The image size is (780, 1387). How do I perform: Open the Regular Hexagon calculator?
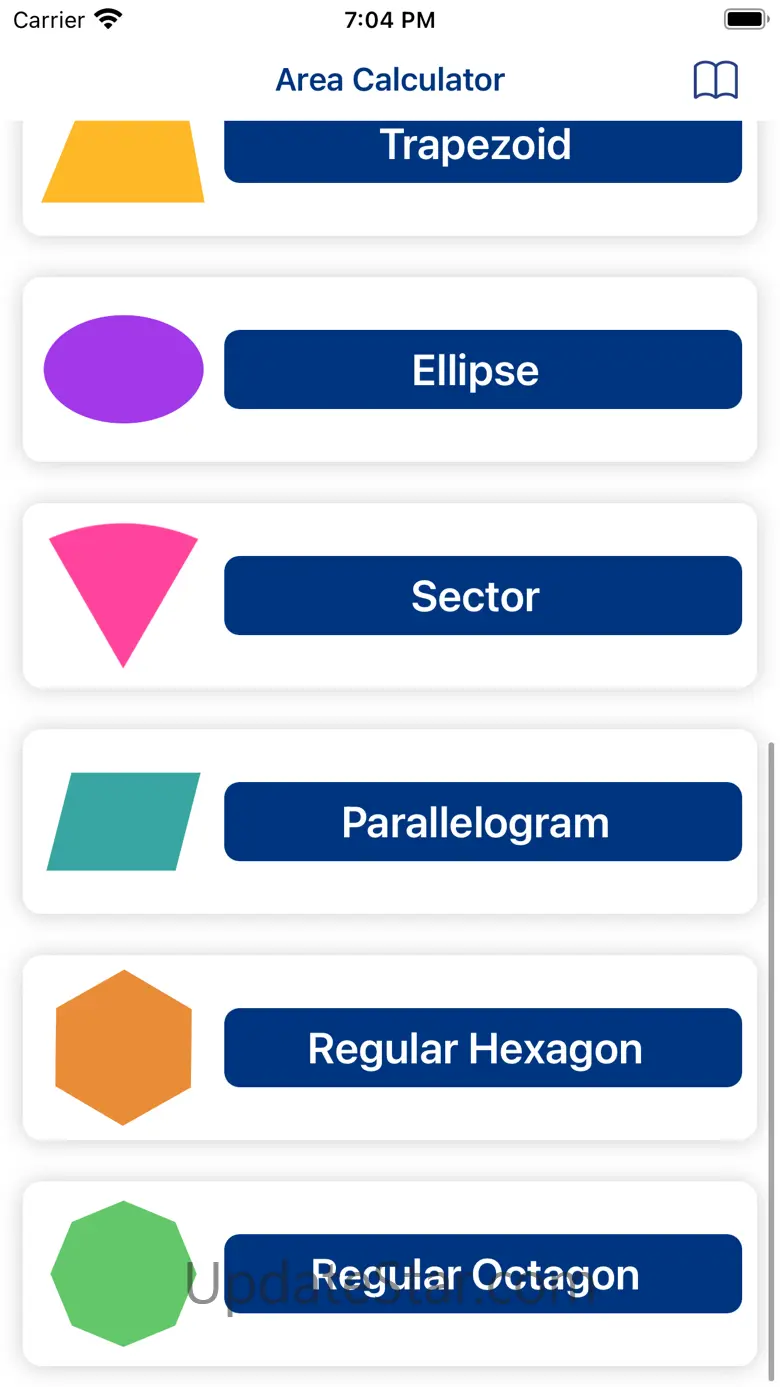point(482,1047)
